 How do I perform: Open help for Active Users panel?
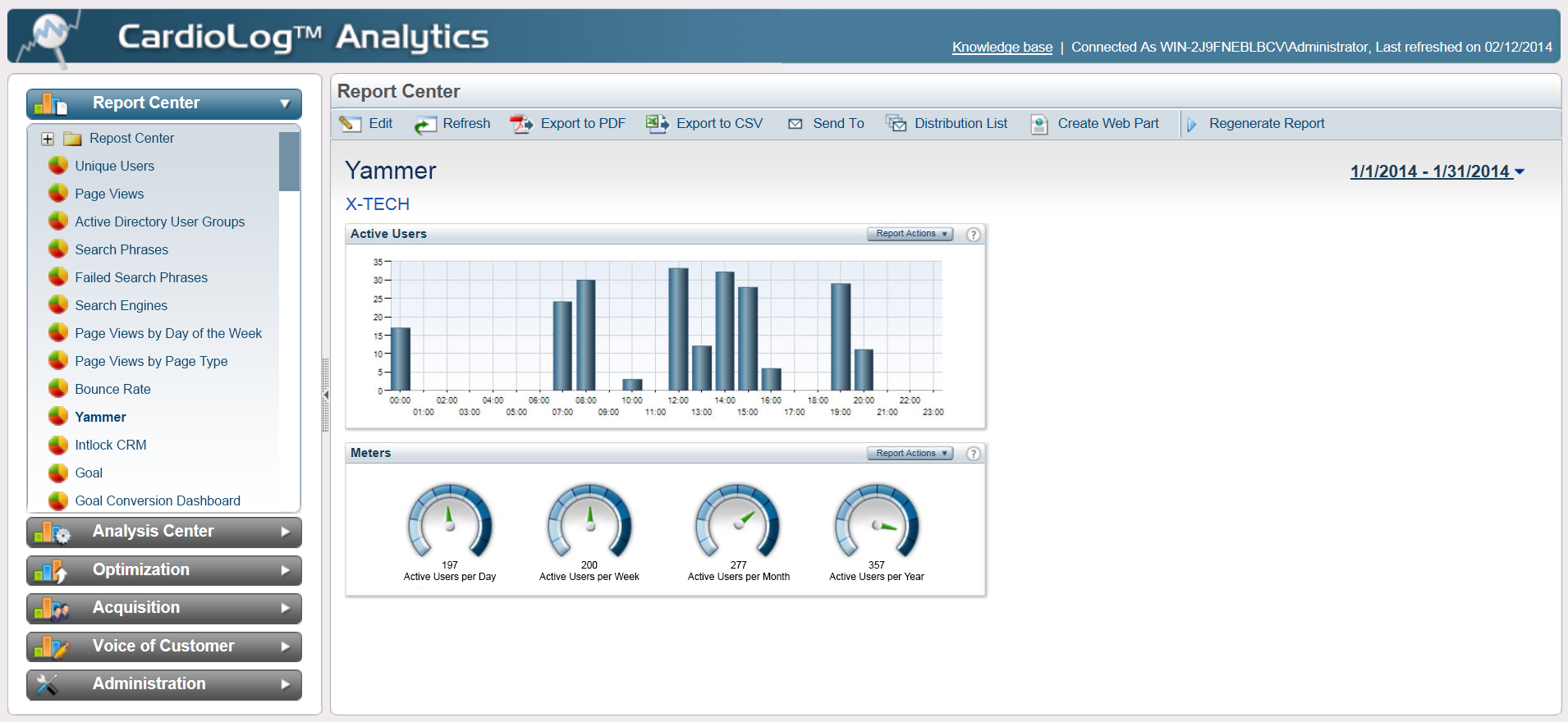click(974, 235)
